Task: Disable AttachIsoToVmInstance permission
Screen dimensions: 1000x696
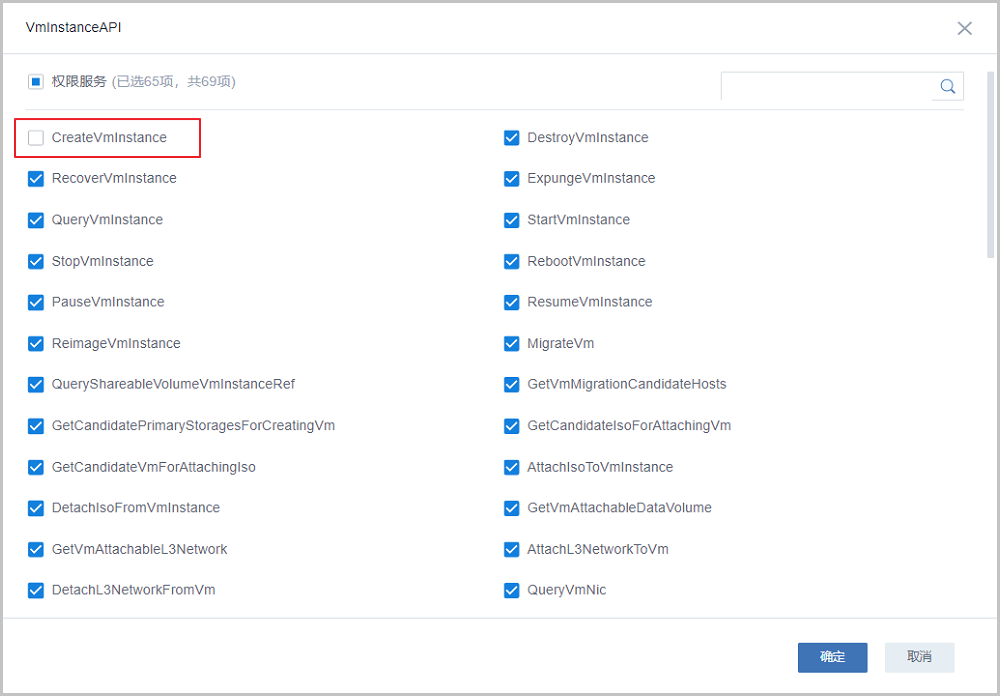Action: [512, 467]
